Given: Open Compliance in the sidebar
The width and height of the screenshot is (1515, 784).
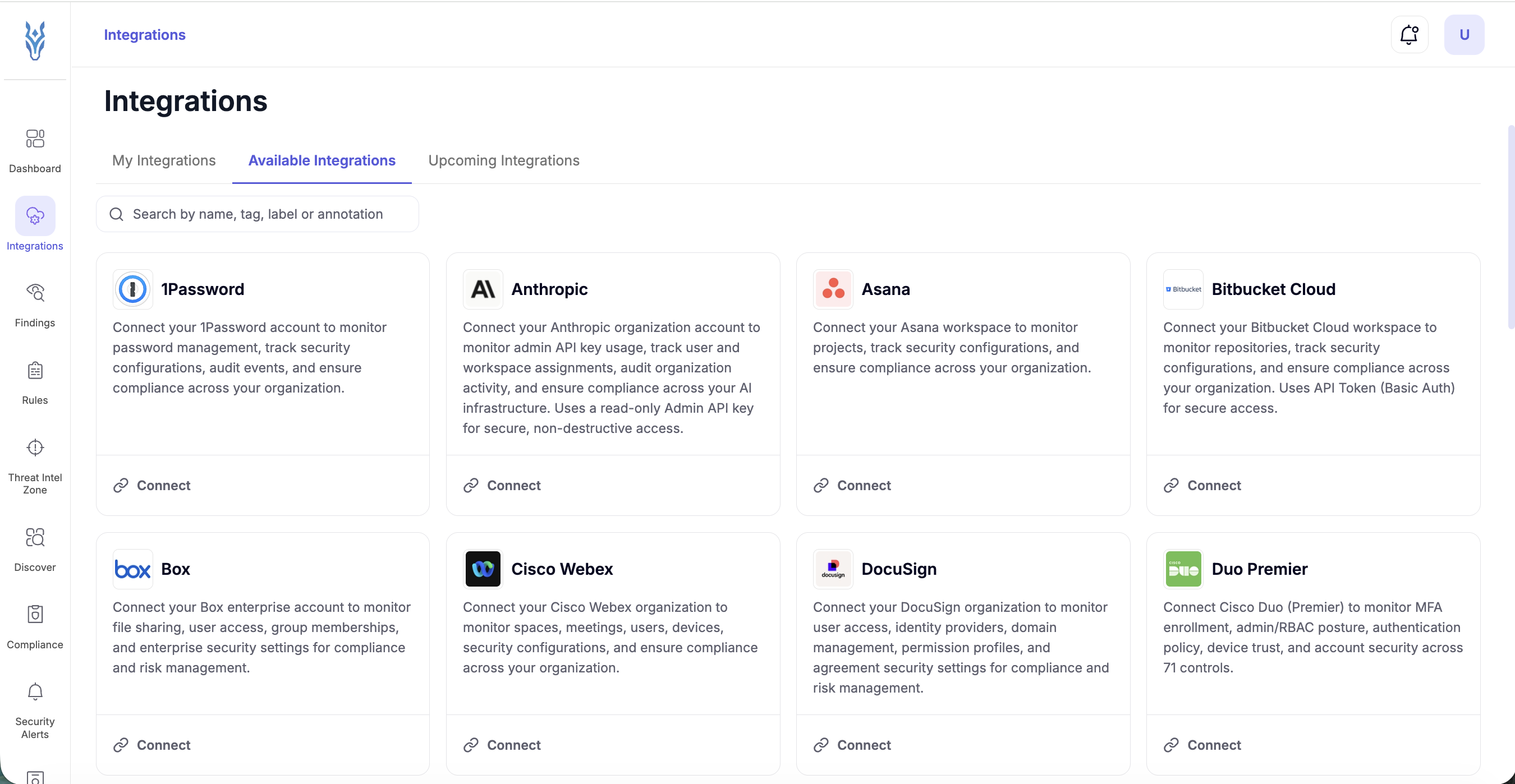Looking at the screenshot, I should click(x=35, y=627).
